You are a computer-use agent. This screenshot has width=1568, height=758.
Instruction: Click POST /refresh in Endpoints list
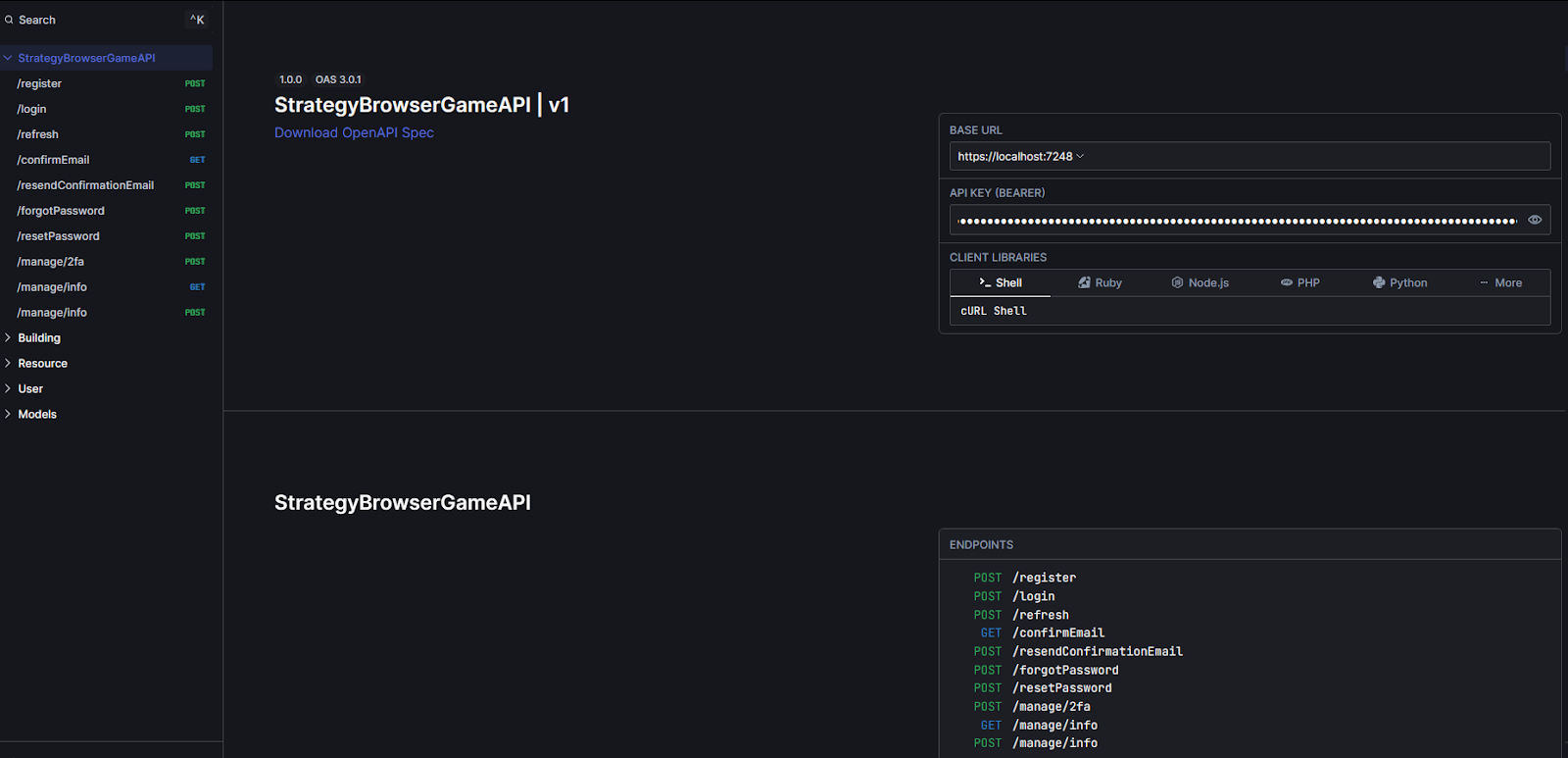coord(1021,615)
